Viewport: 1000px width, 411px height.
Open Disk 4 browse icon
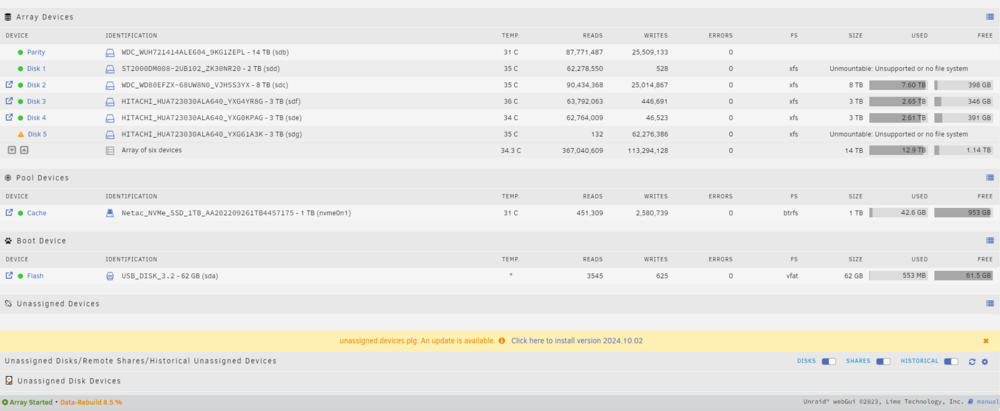pos(9,117)
